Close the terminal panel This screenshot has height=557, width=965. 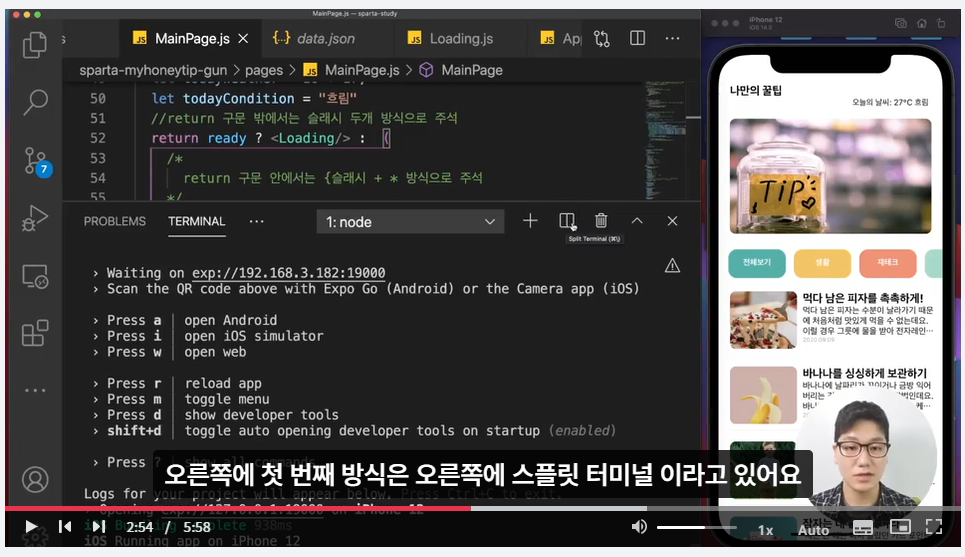672,220
